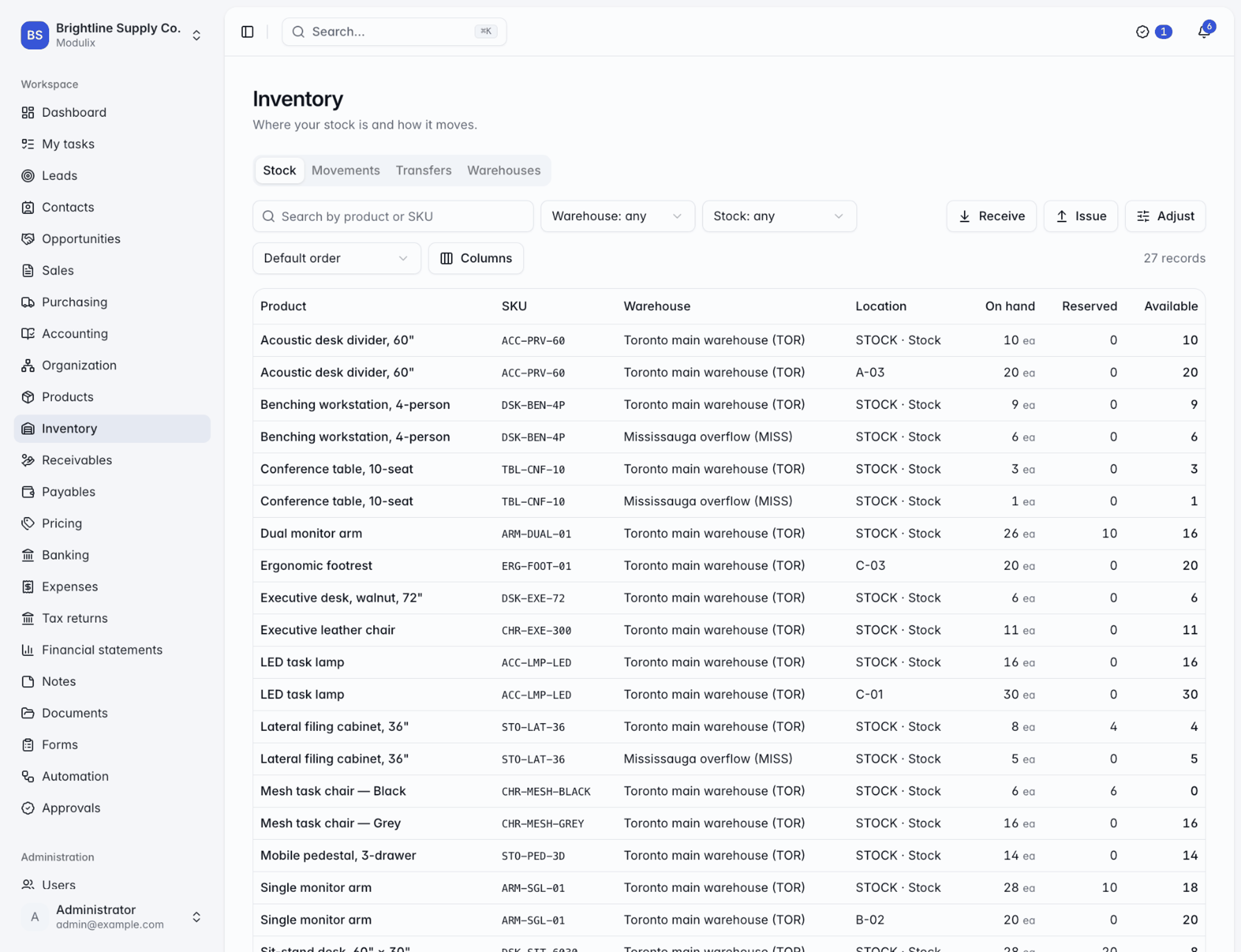Focus the global Search field
1241x952 pixels.
pyautogui.click(x=394, y=32)
